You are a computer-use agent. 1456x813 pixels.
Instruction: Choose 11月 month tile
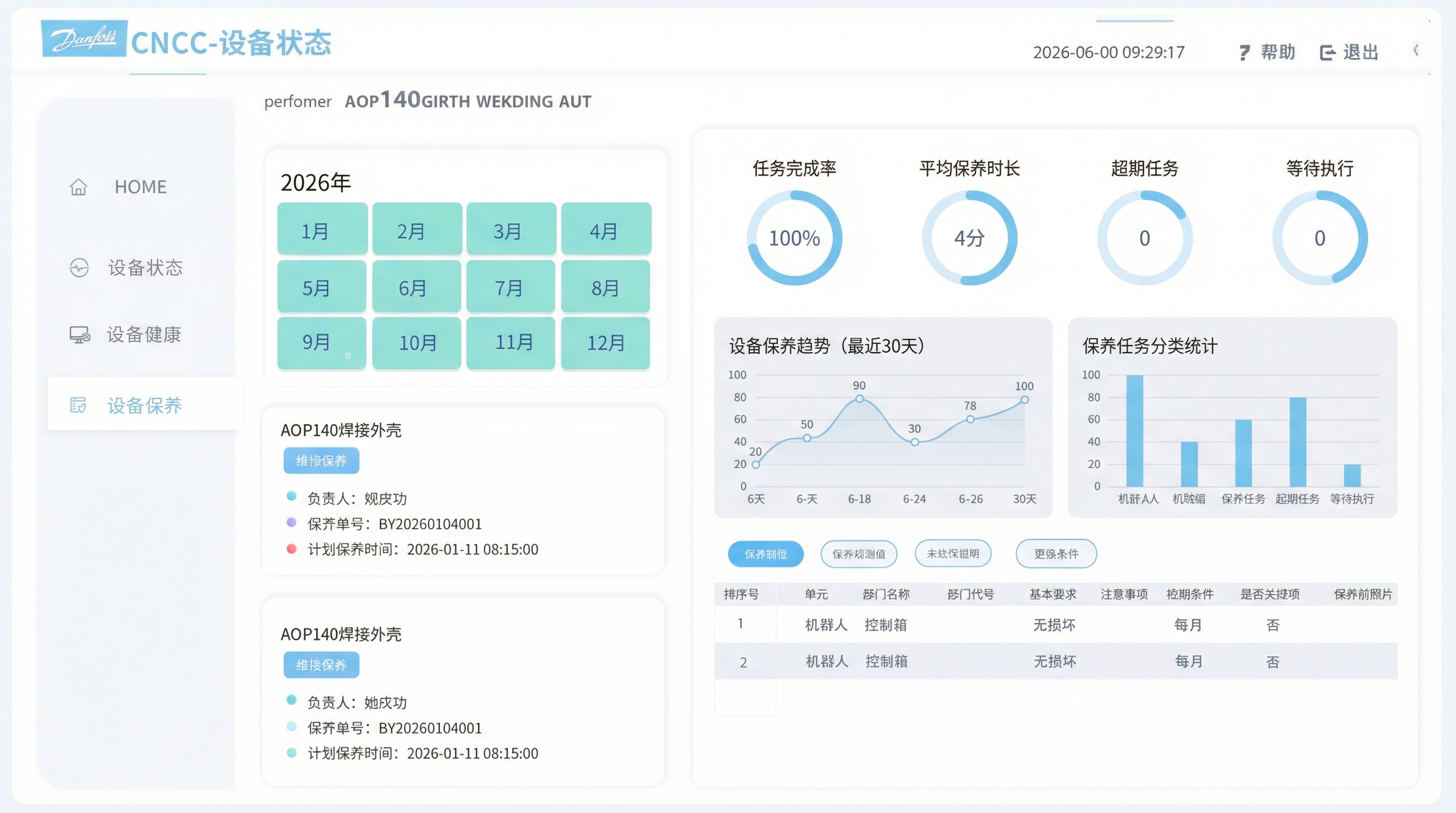click(x=511, y=342)
